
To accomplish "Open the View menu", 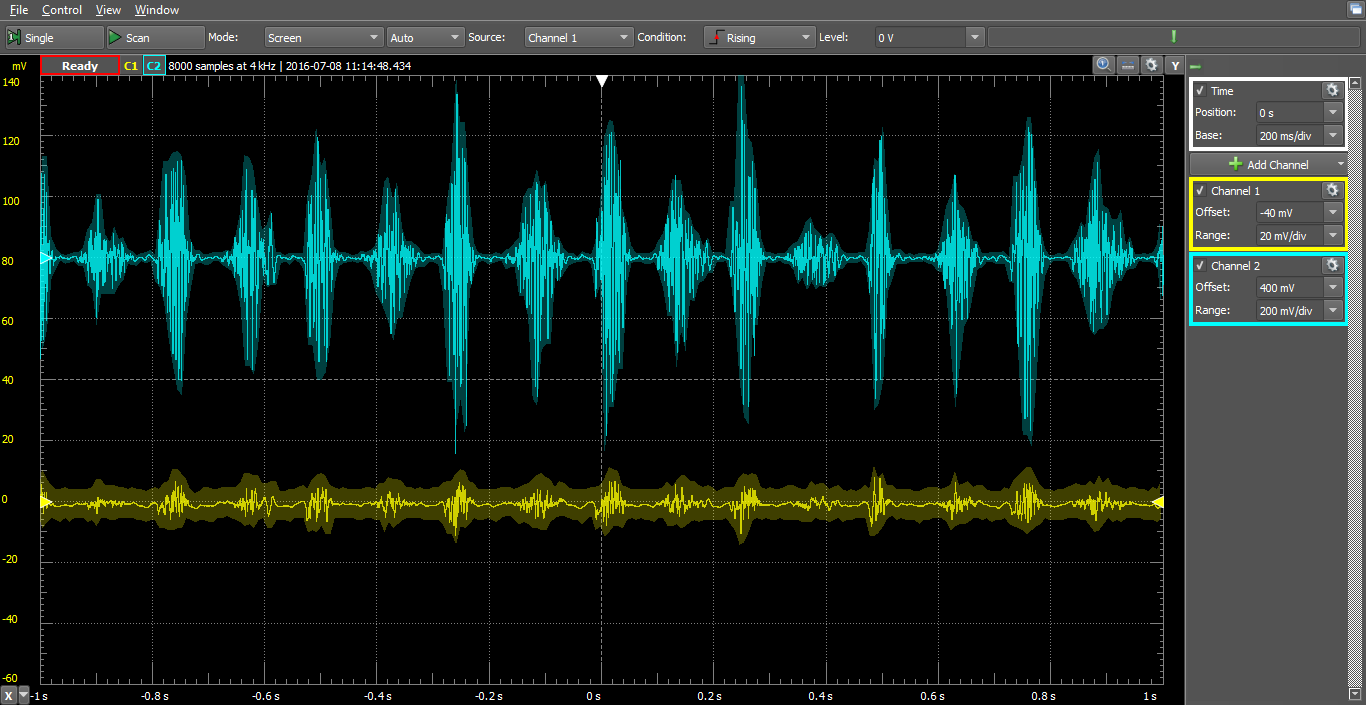I will 108,10.
